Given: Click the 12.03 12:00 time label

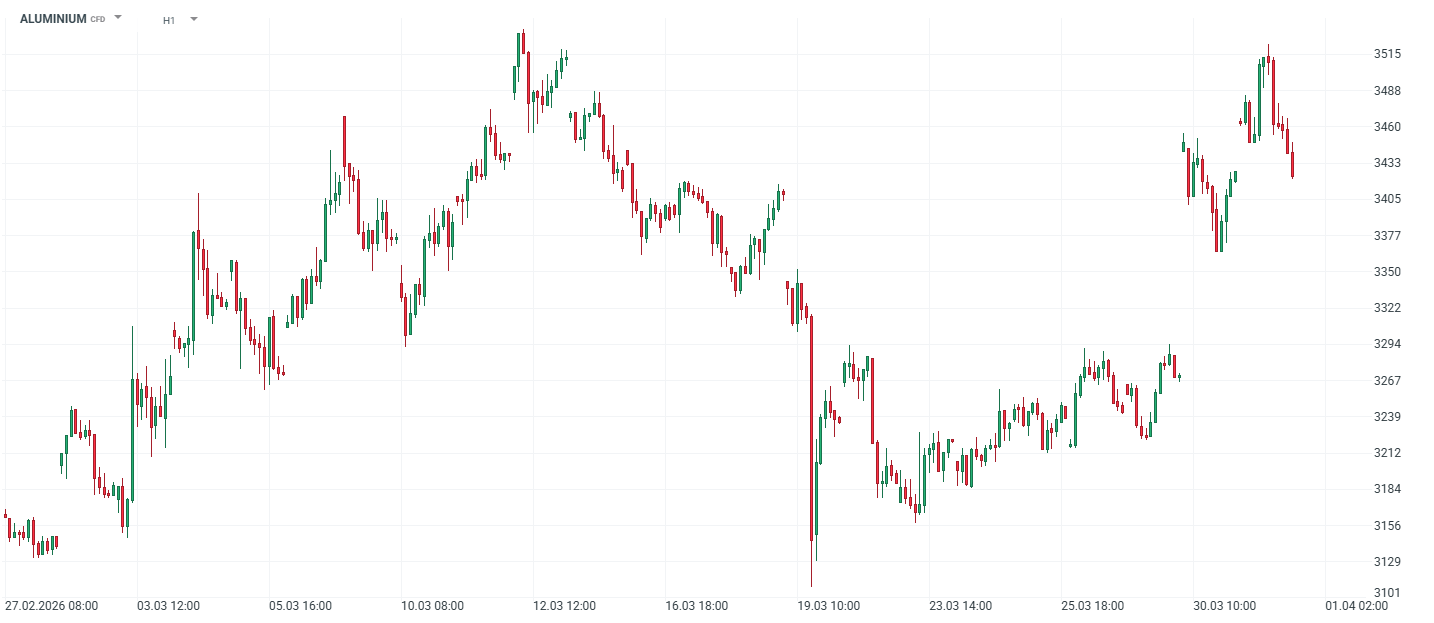Looking at the screenshot, I should point(564,606).
